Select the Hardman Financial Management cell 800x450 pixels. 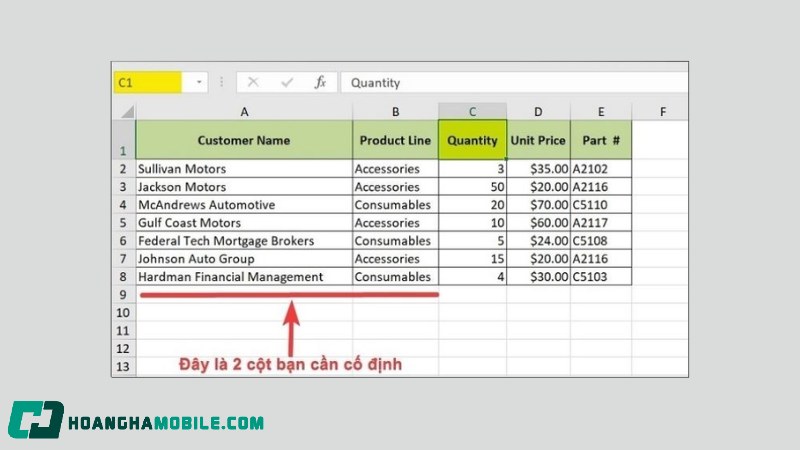pos(244,277)
